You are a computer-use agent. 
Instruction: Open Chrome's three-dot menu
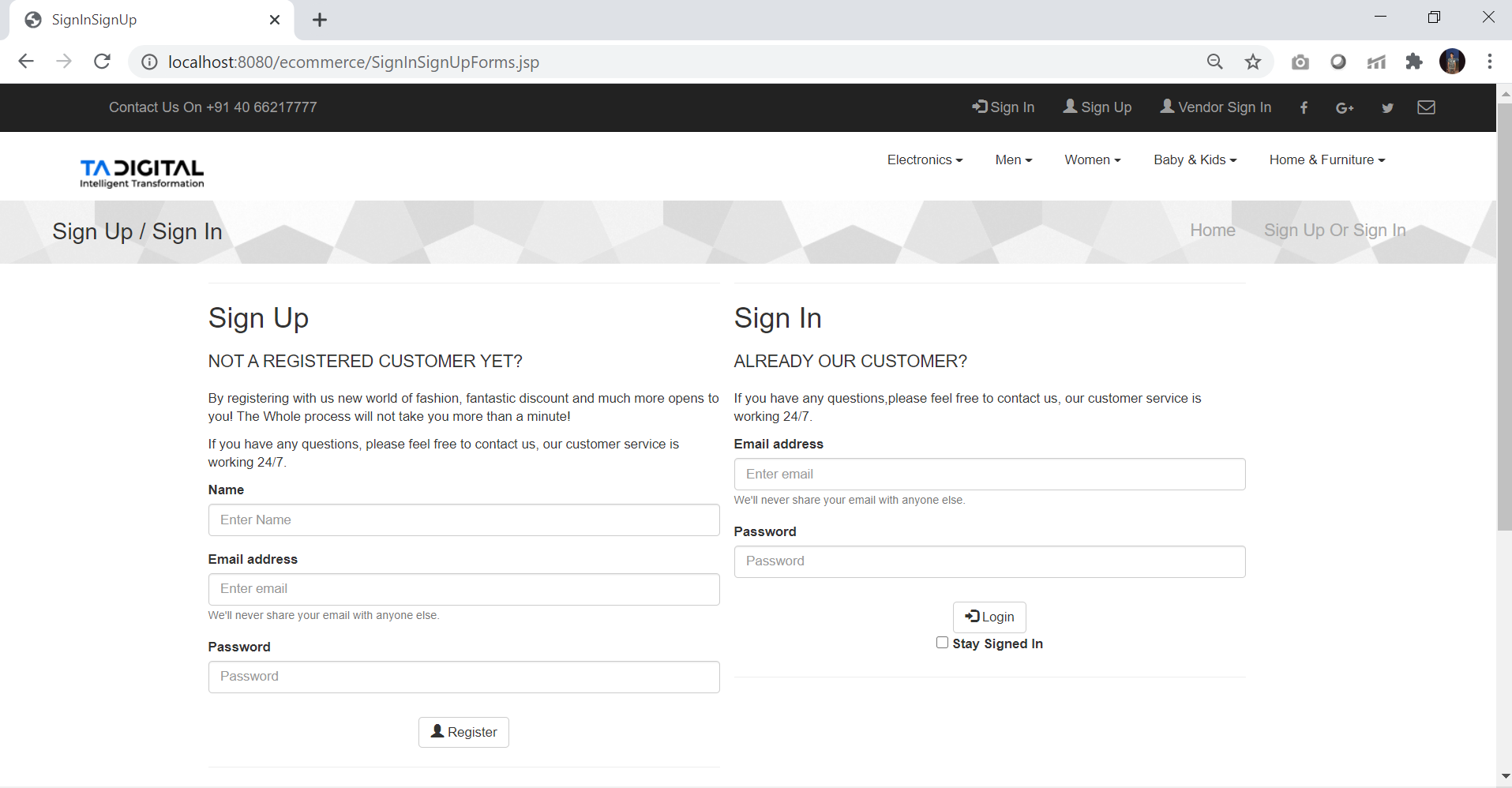coord(1489,62)
